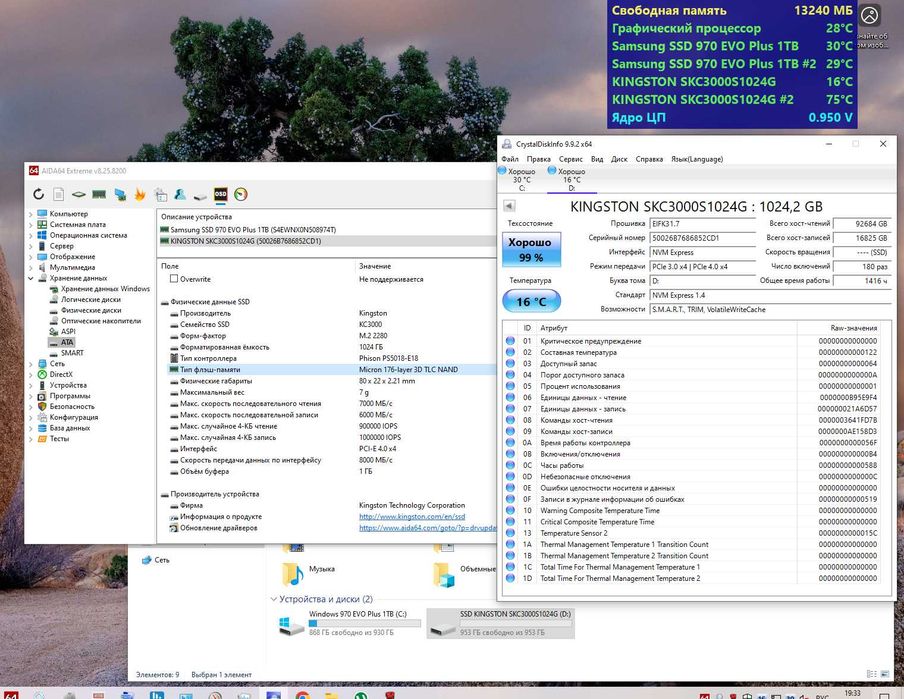Select the KINGSTON SKC3000S1024G device row in AIDA64
Image resolution: width=904 pixels, height=699 pixels.
327,241
